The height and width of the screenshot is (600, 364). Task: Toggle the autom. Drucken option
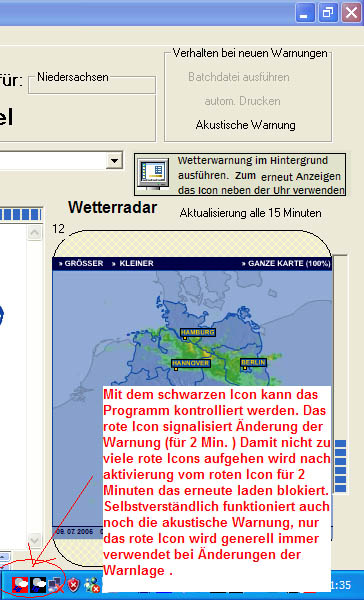[242, 101]
